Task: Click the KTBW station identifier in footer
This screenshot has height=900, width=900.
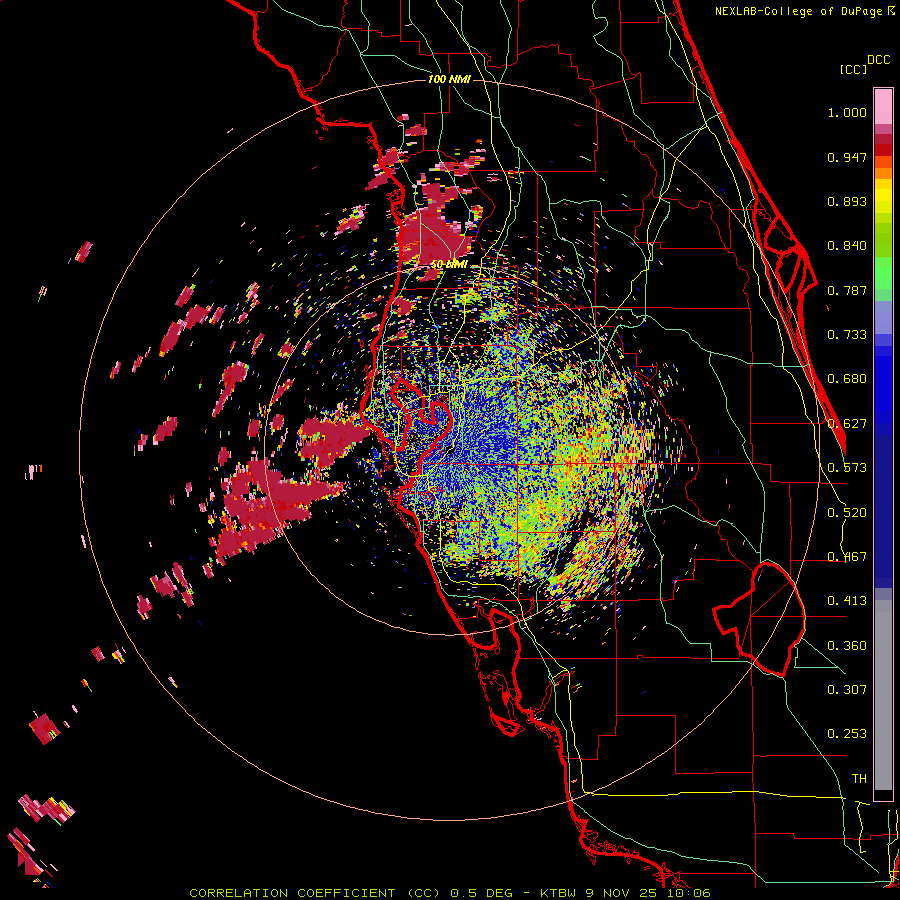Action: click(x=559, y=893)
